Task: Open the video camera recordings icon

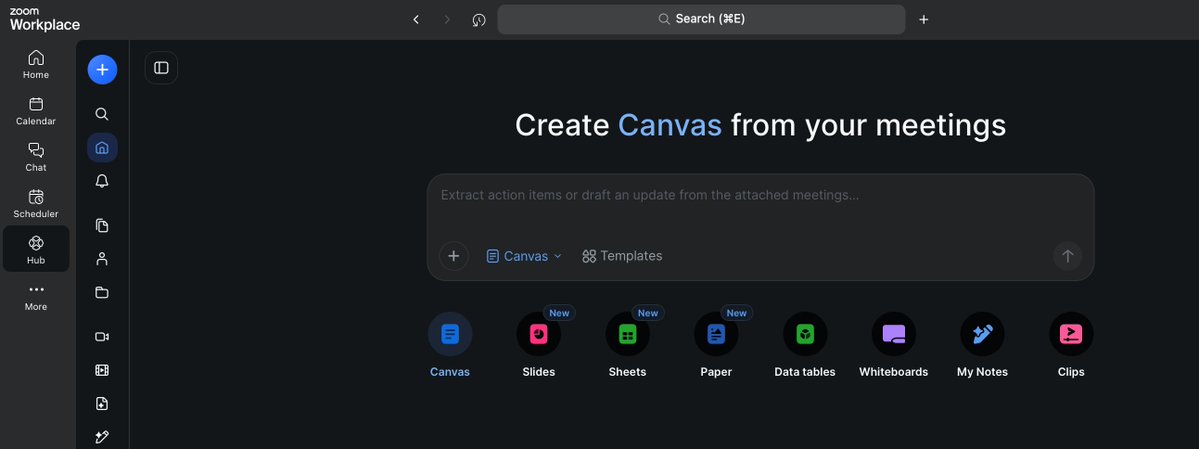Action: [x=102, y=337]
